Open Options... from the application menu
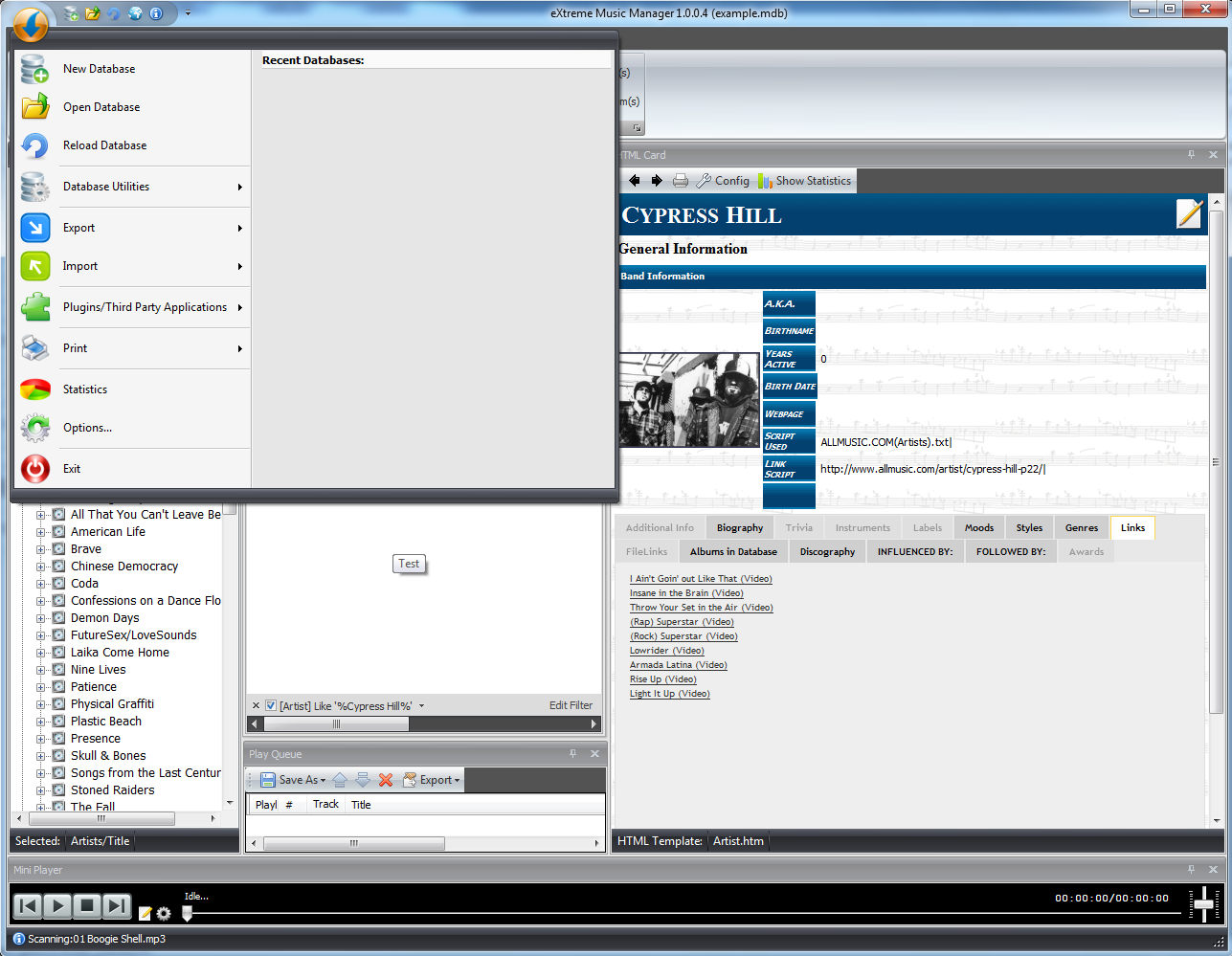 point(134,428)
